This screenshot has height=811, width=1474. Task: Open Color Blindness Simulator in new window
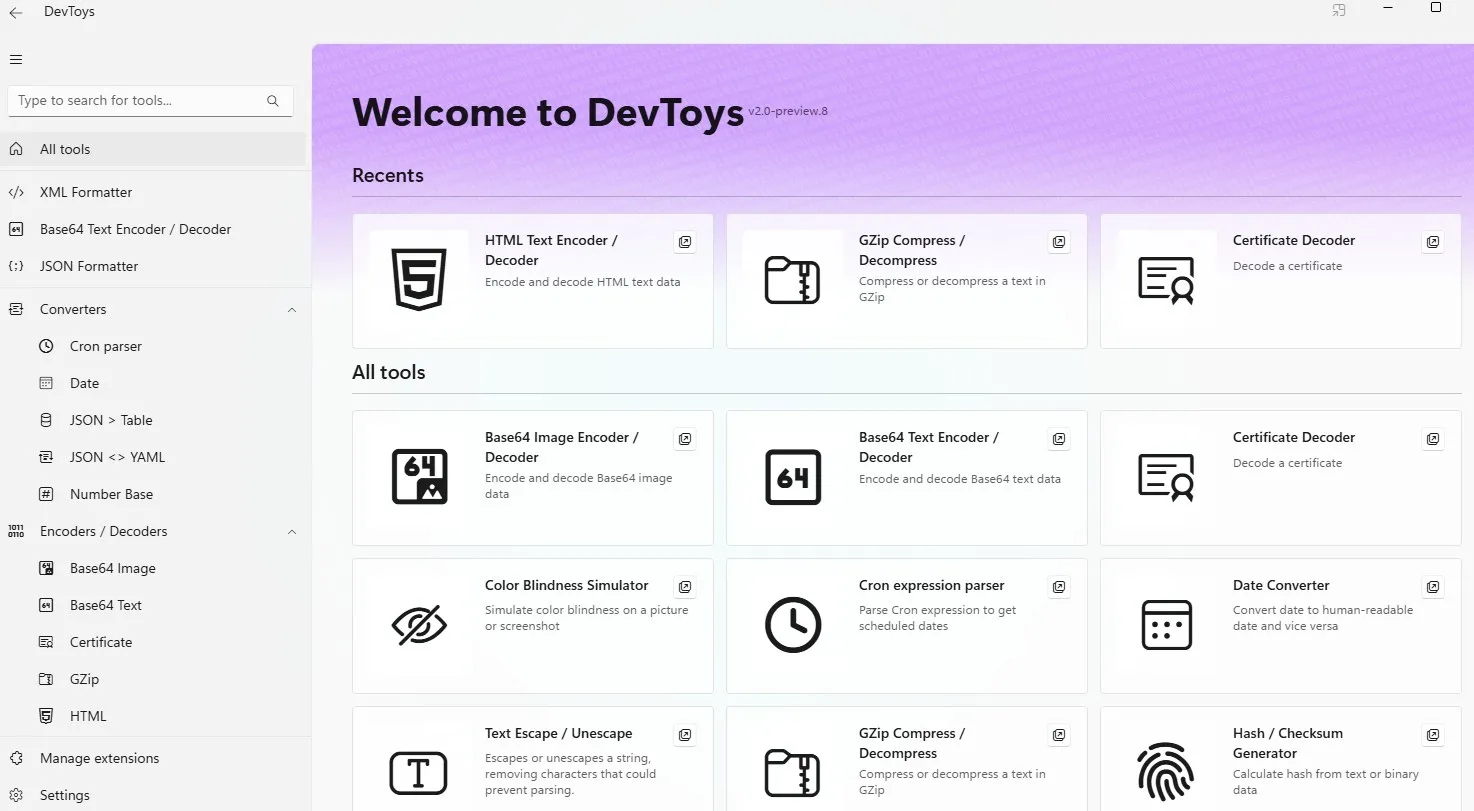click(685, 587)
